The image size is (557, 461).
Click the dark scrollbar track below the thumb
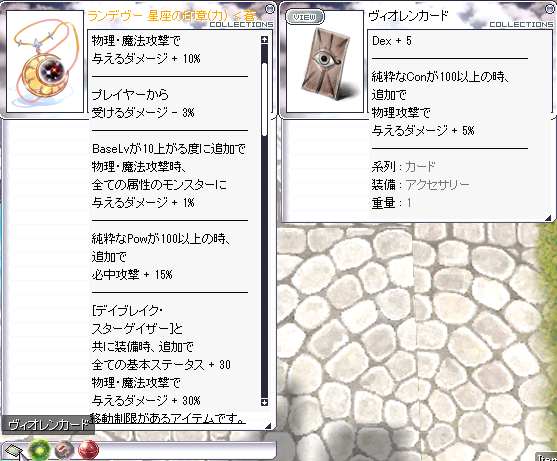point(264,266)
